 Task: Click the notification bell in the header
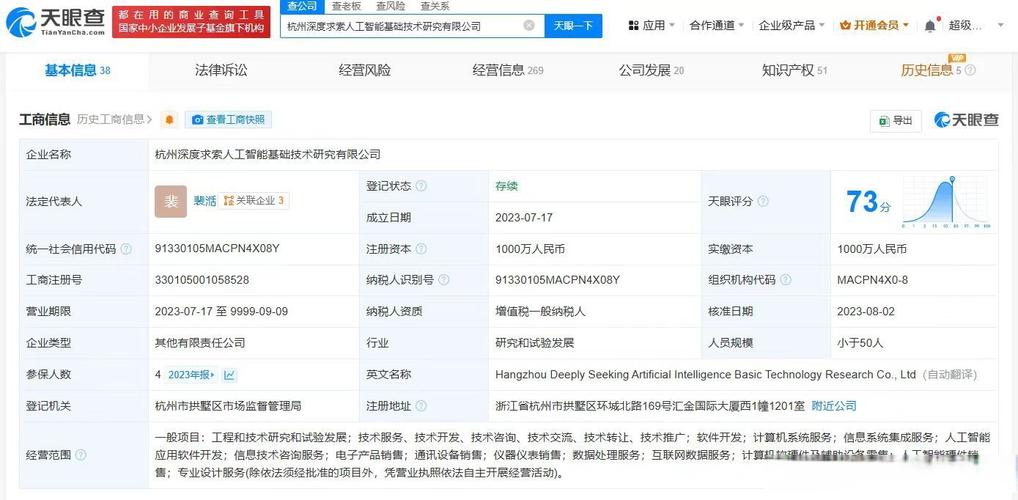(x=930, y=25)
